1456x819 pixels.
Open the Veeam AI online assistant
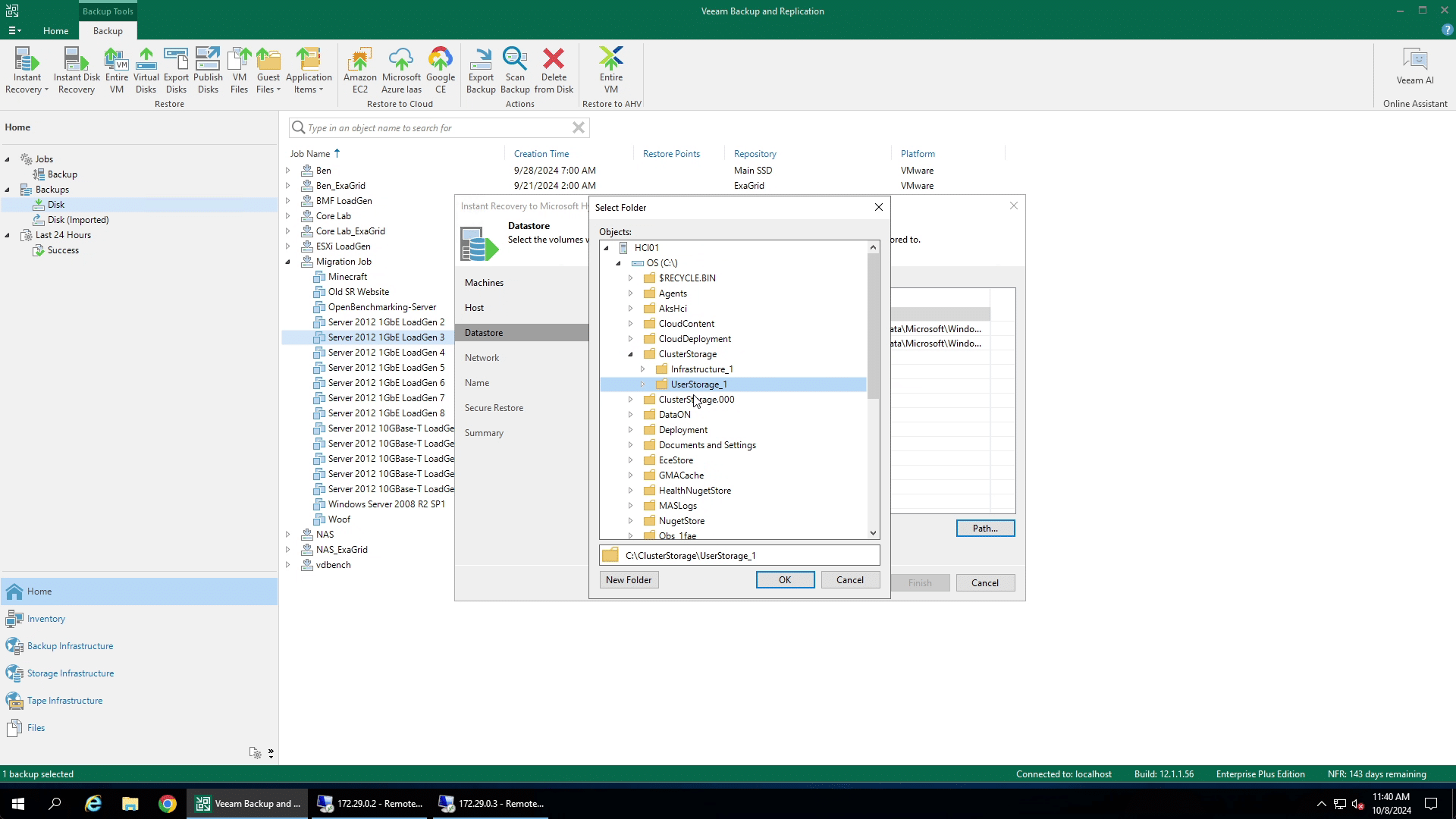pos(1415,66)
